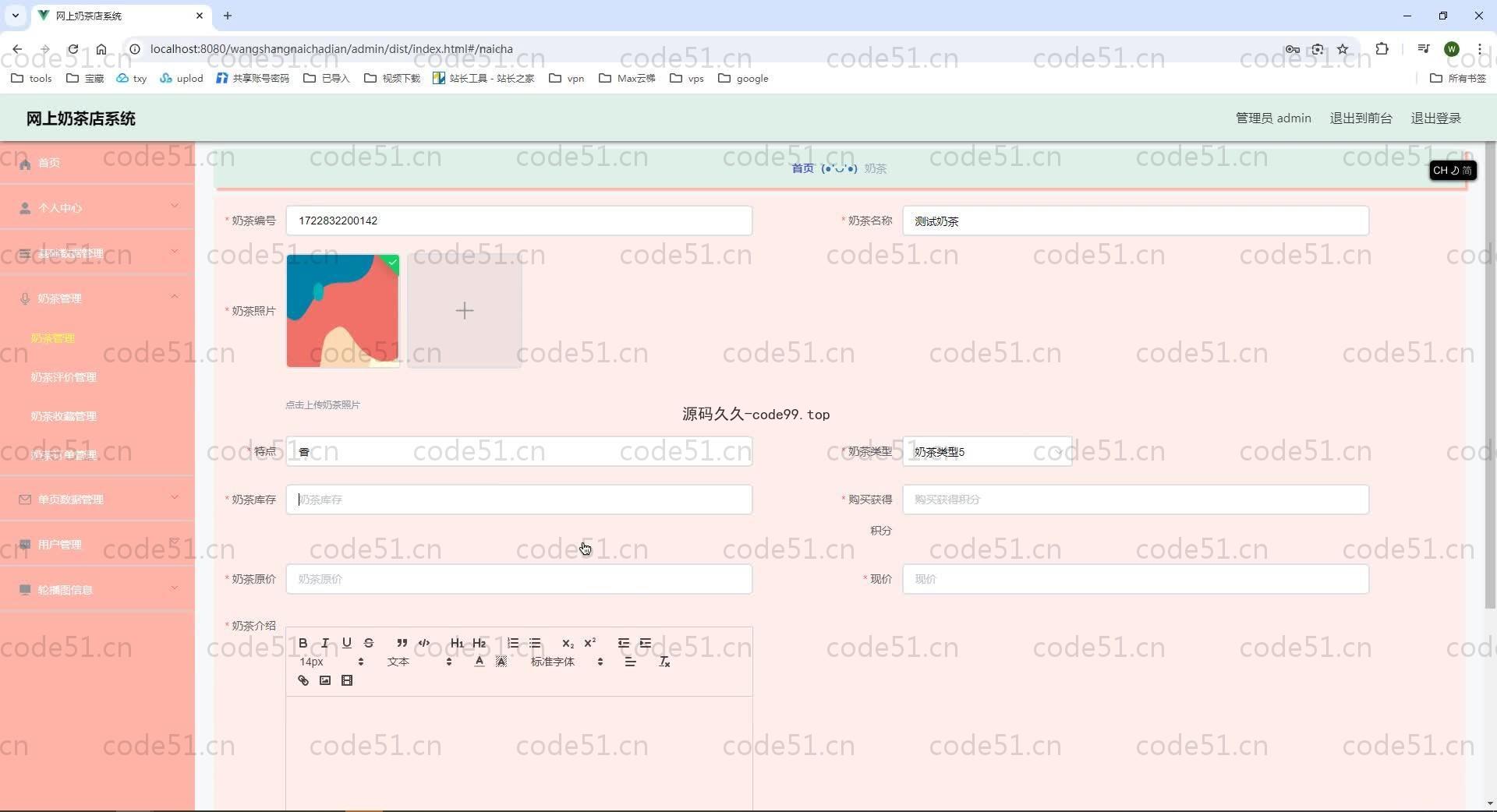Apply superscript formatting

pyautogui.click(x=590, y=643)
